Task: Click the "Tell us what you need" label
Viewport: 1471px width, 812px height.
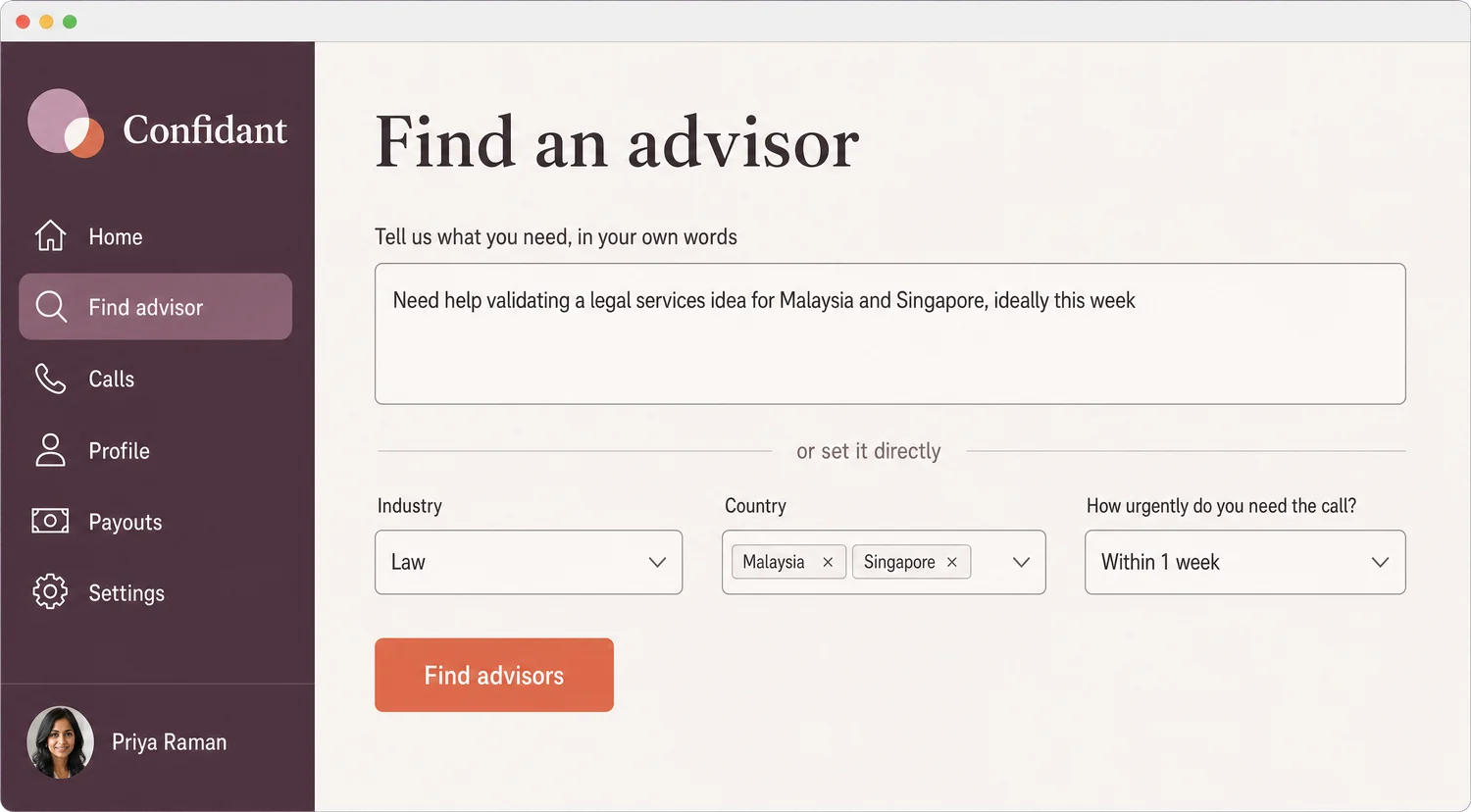Action: [556, 236]
